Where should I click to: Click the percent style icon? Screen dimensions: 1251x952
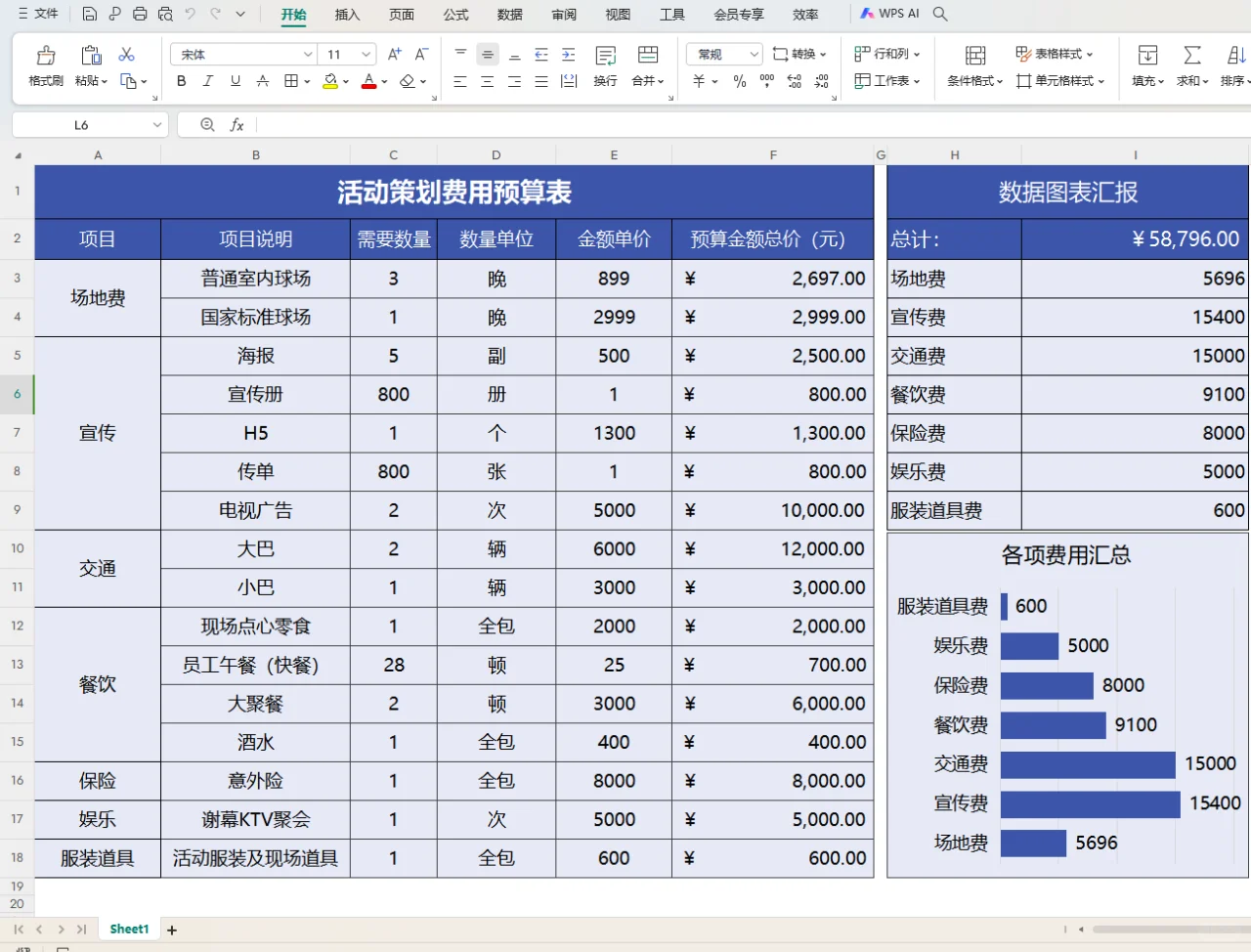coord(740,81)
